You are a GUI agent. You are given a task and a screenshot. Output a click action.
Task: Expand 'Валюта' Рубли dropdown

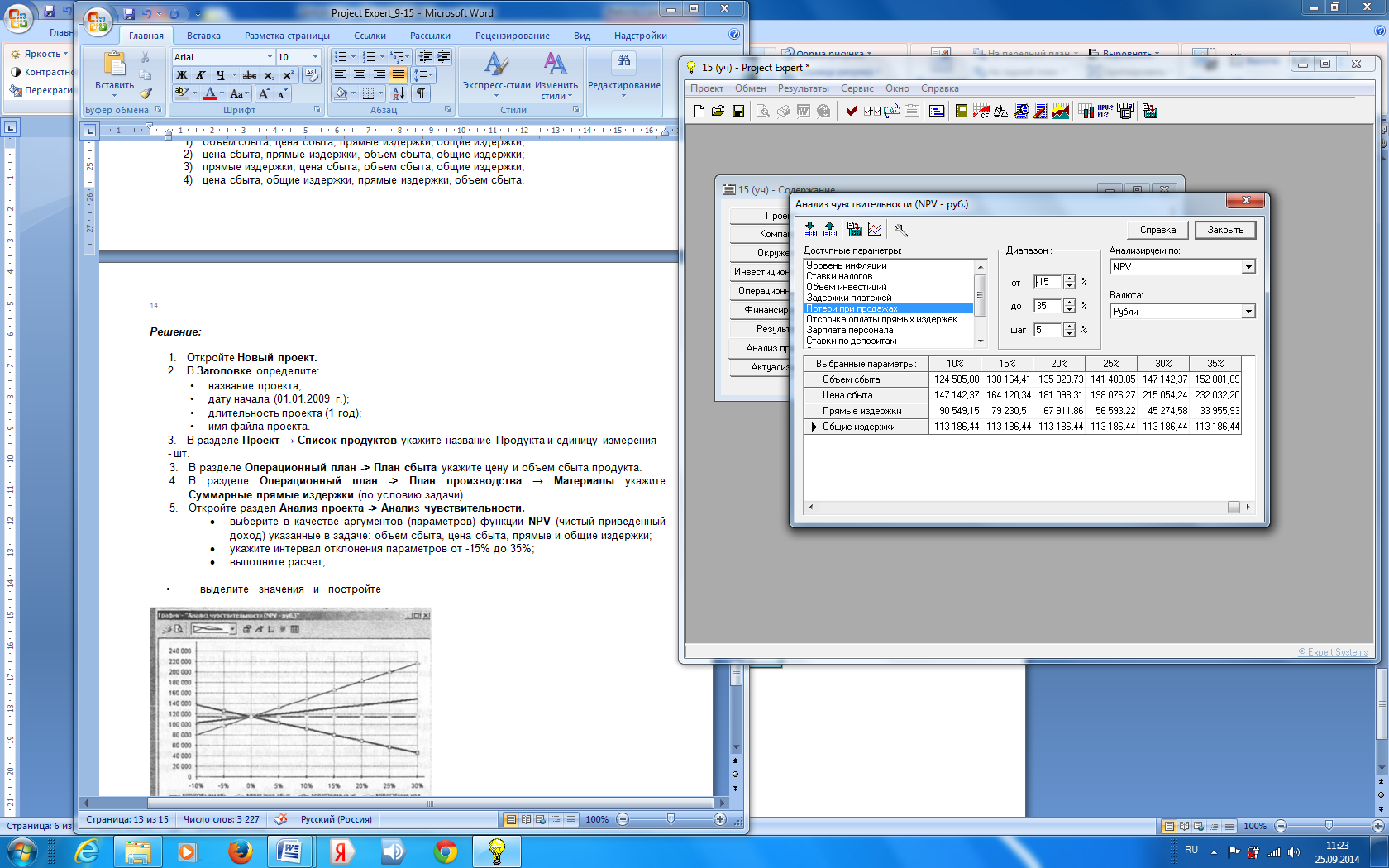point(1248,312)
